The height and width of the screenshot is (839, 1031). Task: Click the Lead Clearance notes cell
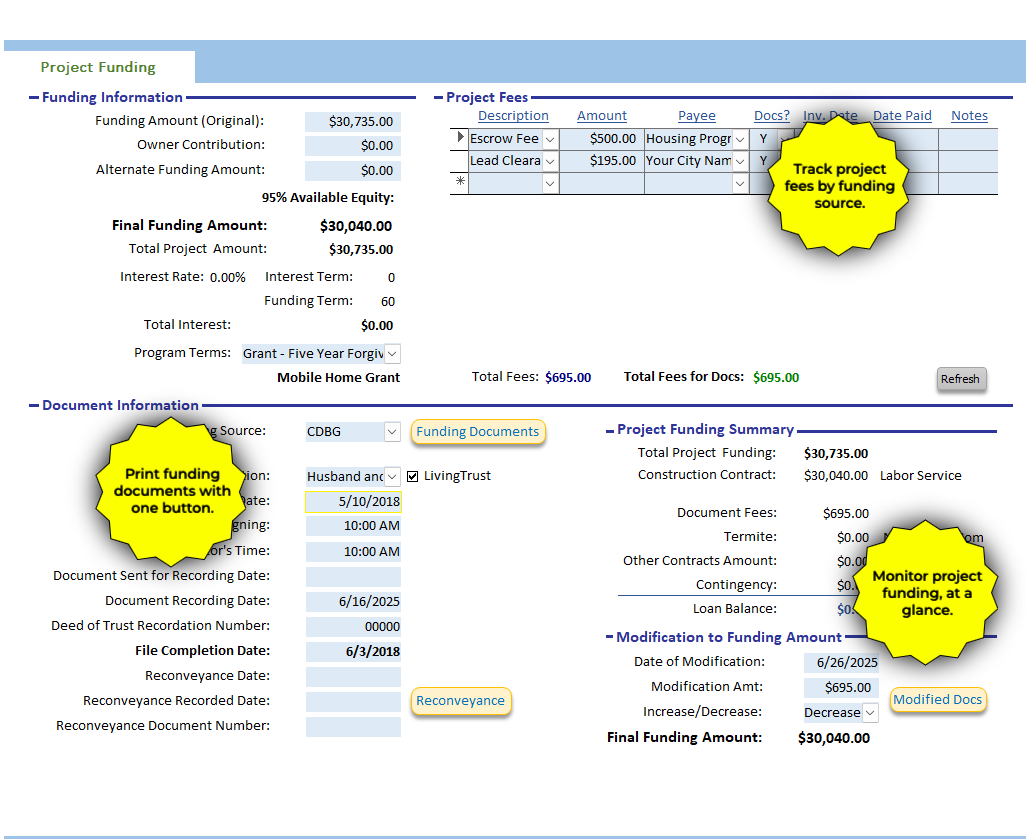[968, 161]
